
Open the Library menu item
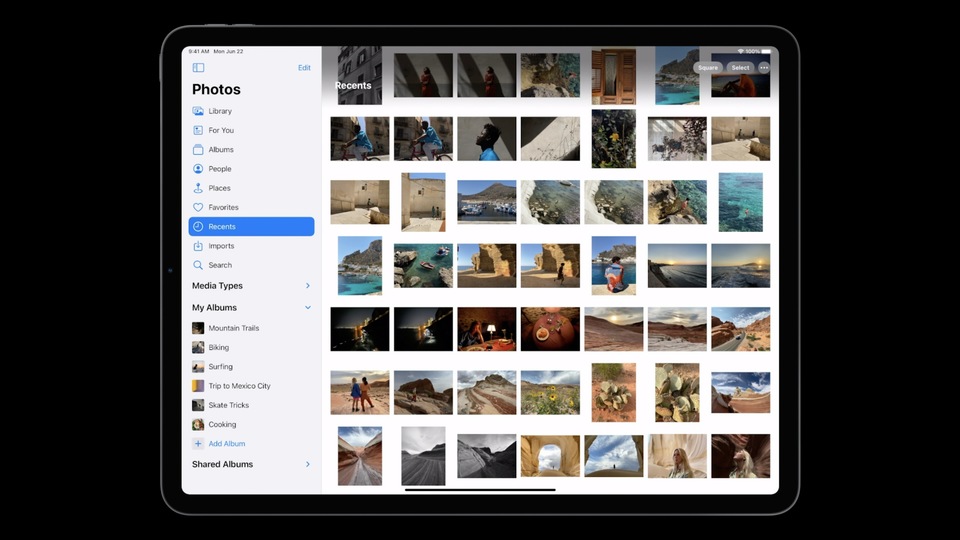coord(251,111)
